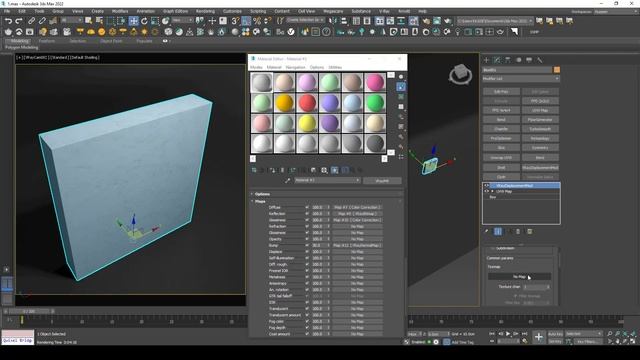Screen dimensions: 640x360
Task: Open Create tab in command panel
Action: [x=487, y=60]
